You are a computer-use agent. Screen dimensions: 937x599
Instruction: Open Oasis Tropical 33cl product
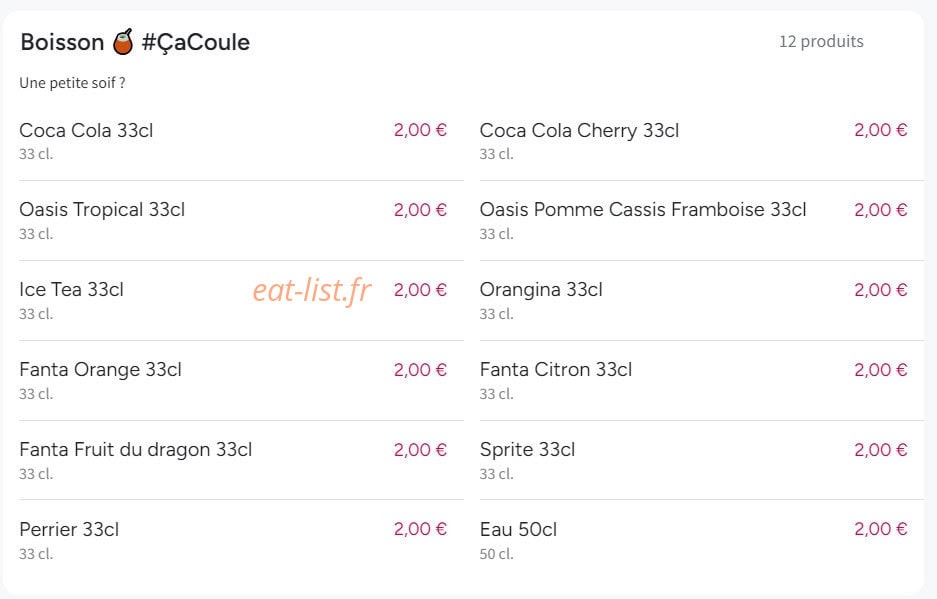[x=241, y=221]
